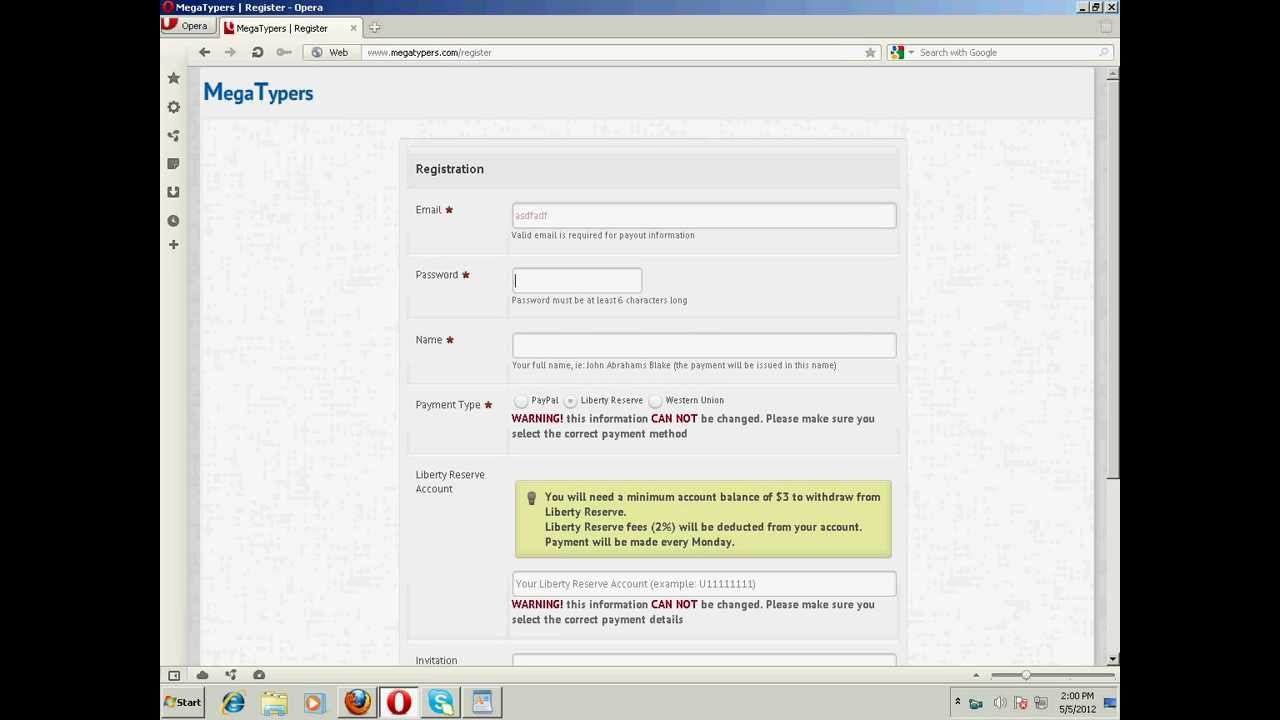Toggle the panels button in status bar

pos(174,675)
